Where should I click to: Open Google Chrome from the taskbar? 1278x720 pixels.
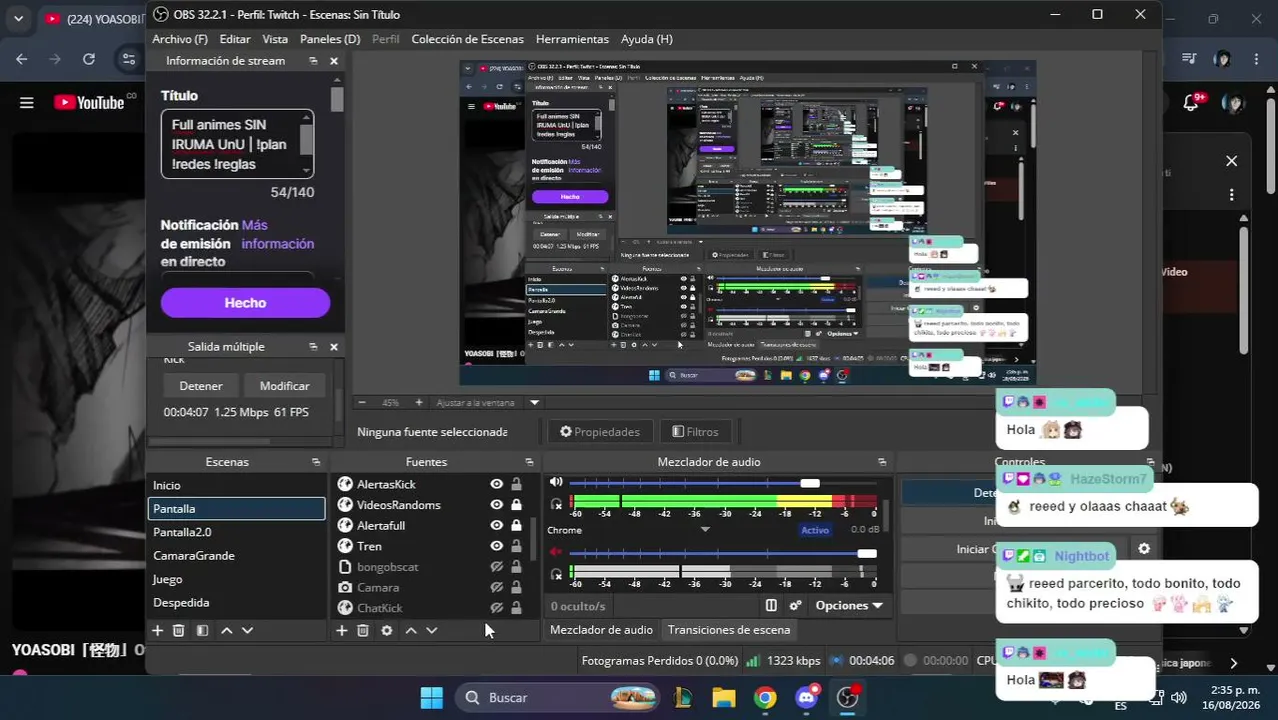click(x=765, y=697)
